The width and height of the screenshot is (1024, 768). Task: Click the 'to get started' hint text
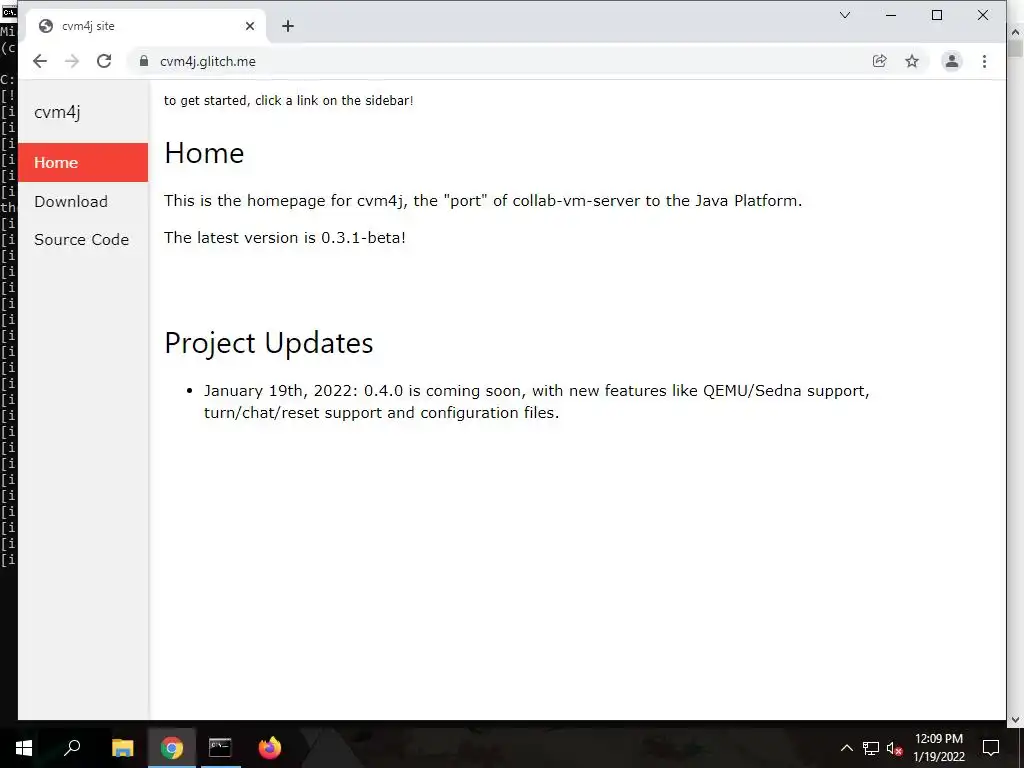point(289,101)
